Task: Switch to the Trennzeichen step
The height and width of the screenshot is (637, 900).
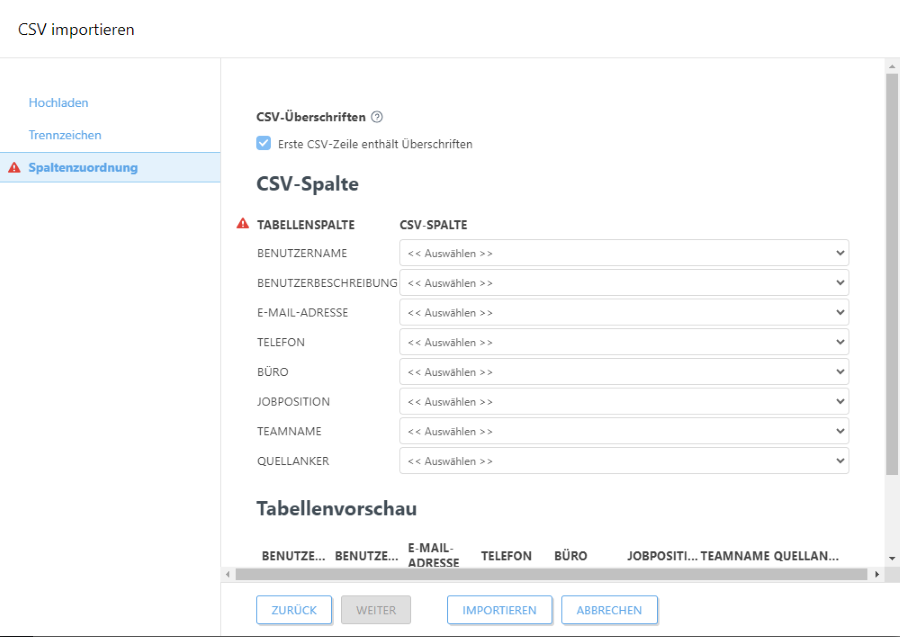Action: coord(63,134)
